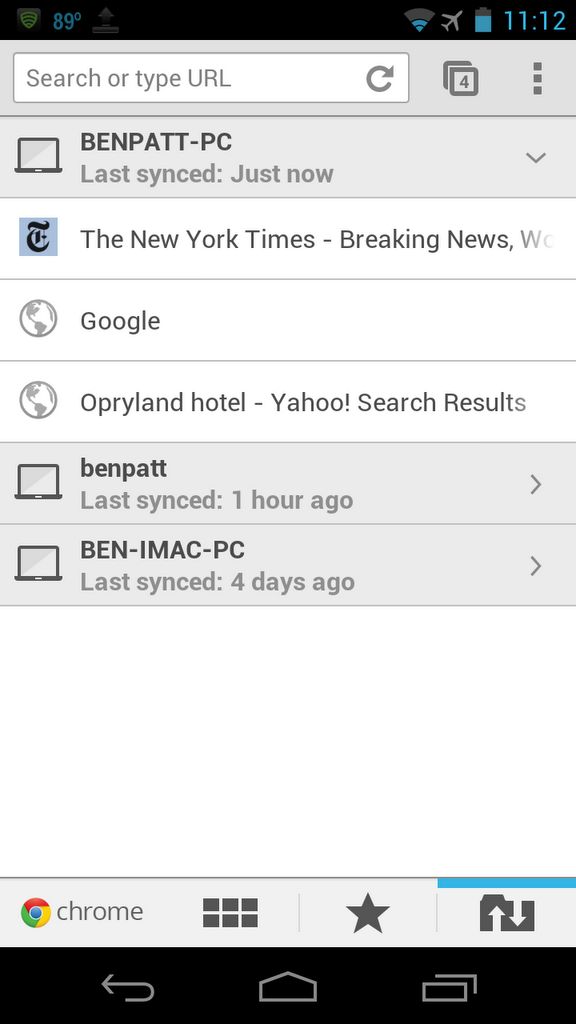Open the three-dot overflow menu
Viewport: 576px width, 1024px height.
click(x=537, y=78)
